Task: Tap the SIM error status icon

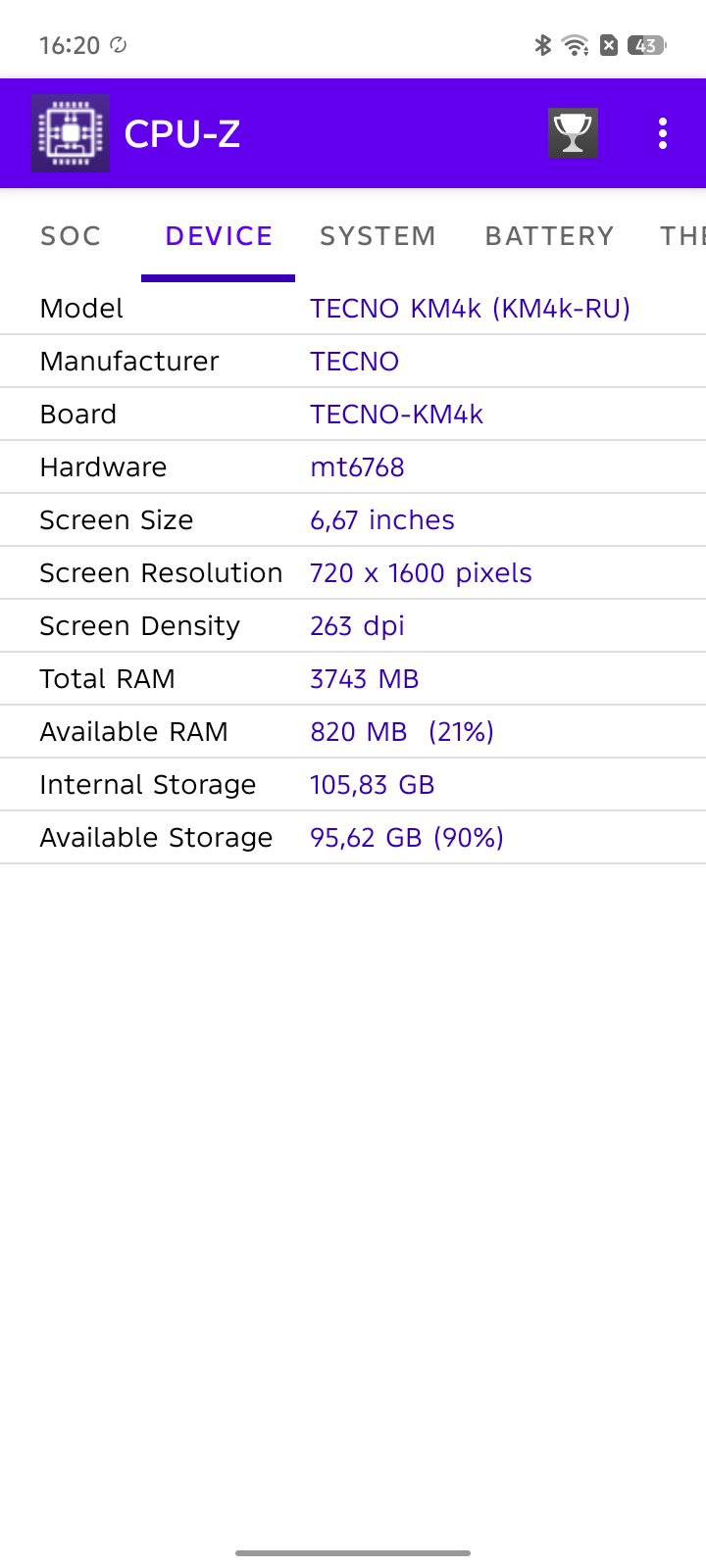Action: (609, 45)
